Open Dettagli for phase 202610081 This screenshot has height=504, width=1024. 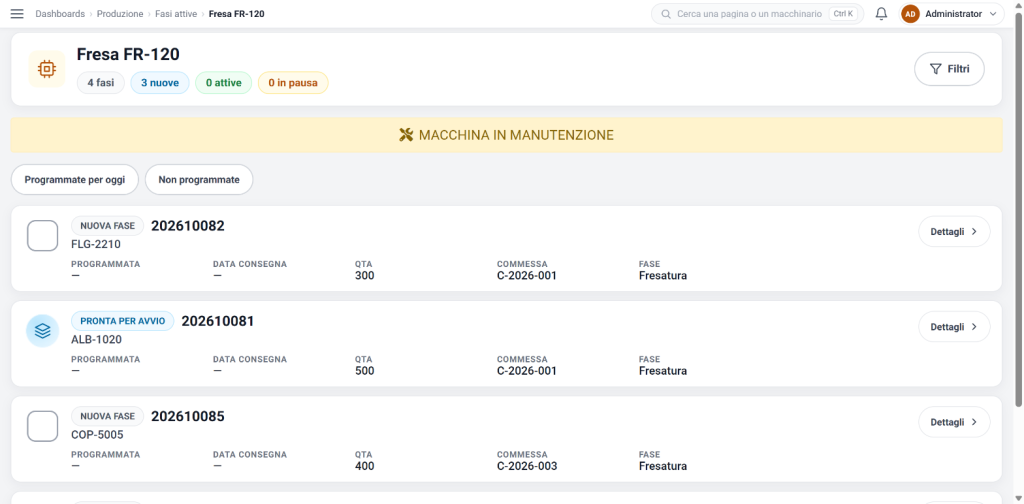click(954, 327)
